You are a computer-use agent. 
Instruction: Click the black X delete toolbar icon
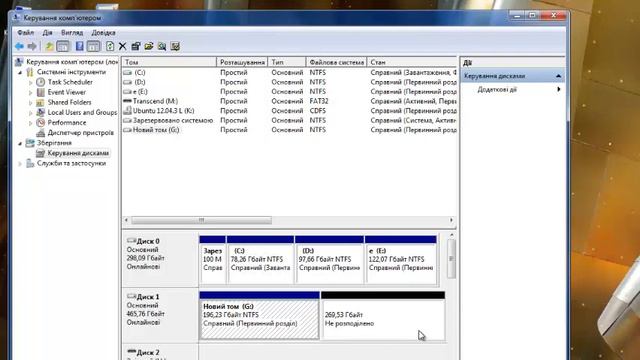tap(122, 47)
